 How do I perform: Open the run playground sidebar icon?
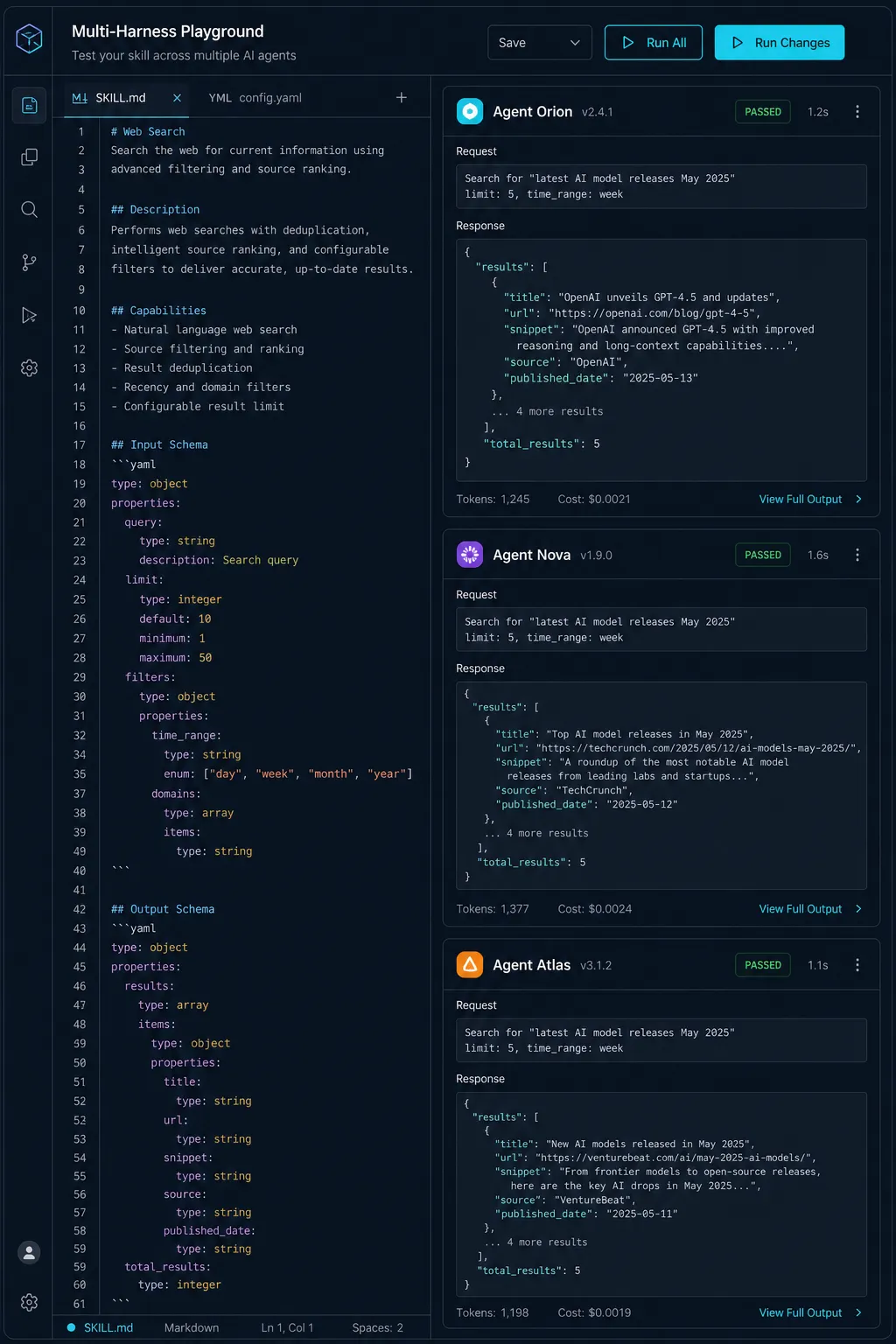[29, 315]
